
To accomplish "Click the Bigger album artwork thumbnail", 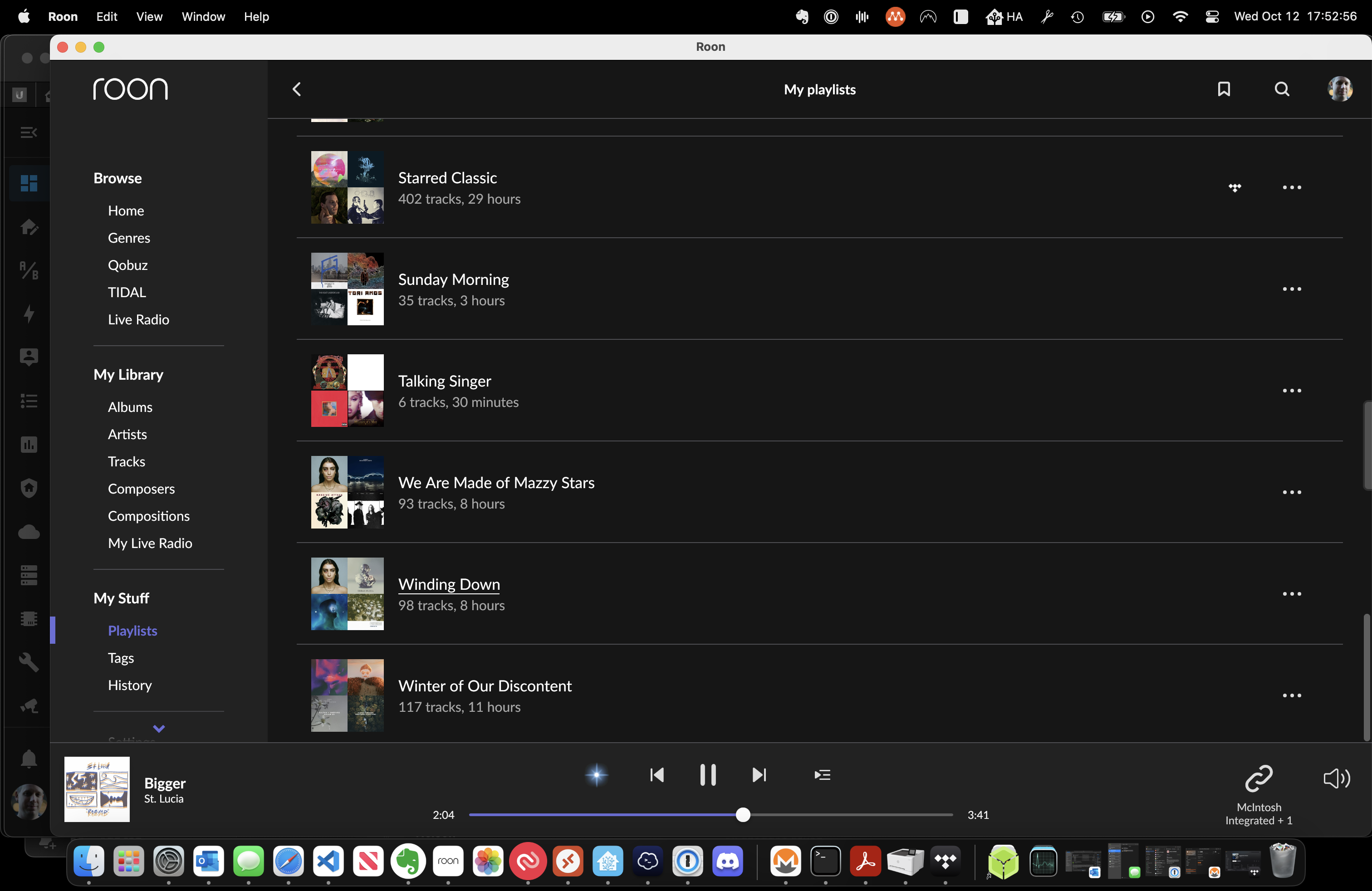I will click(97, 789).
